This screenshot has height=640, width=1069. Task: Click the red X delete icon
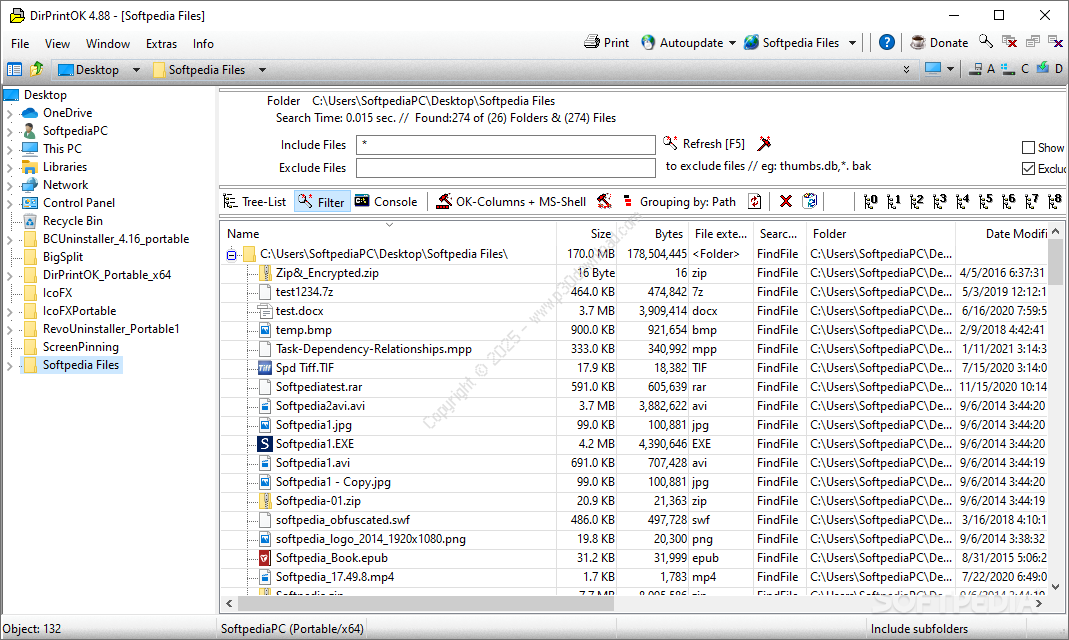pos(786,201)
